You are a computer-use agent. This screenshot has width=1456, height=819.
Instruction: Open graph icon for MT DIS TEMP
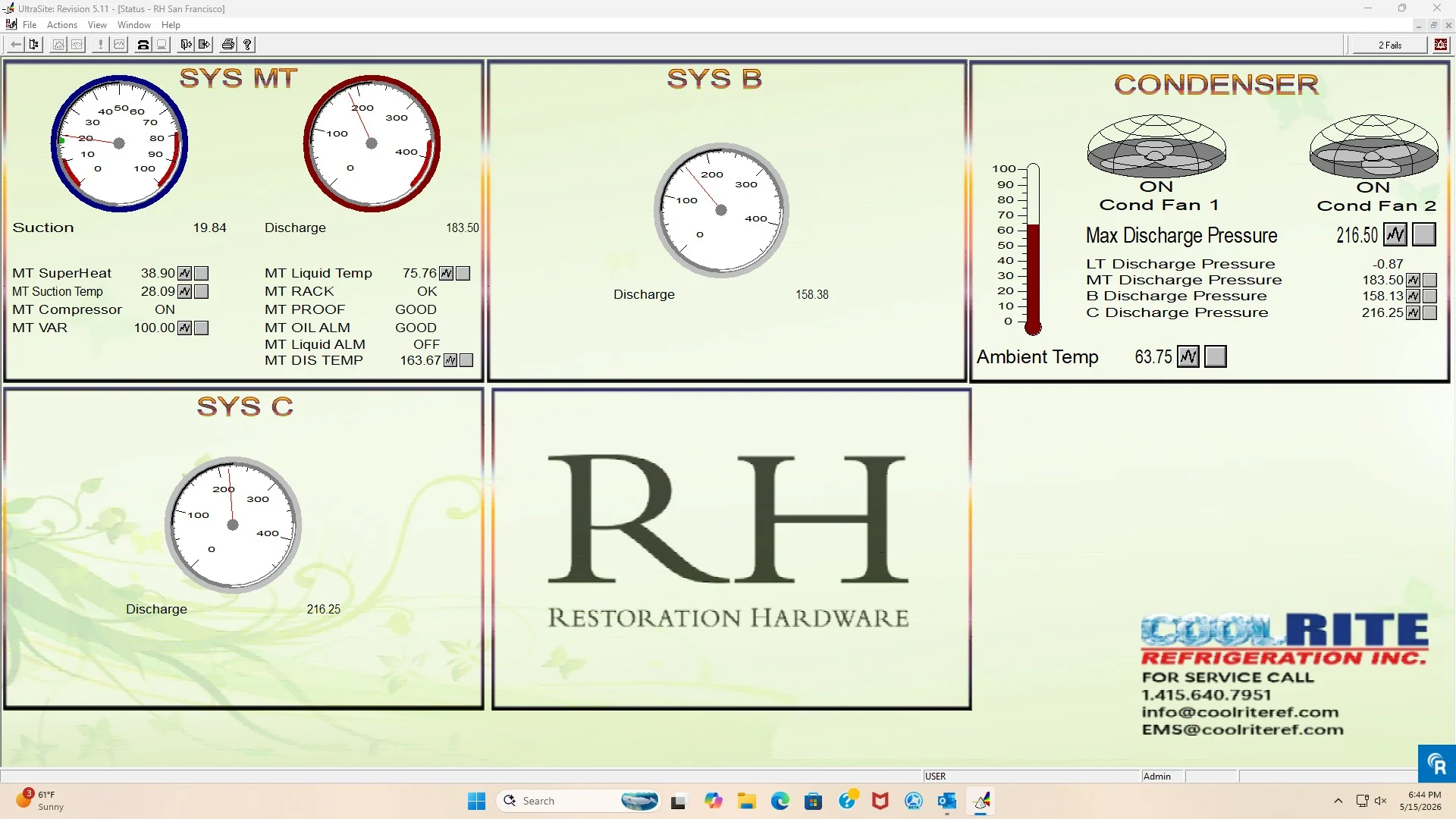click(x=450, y=360)
